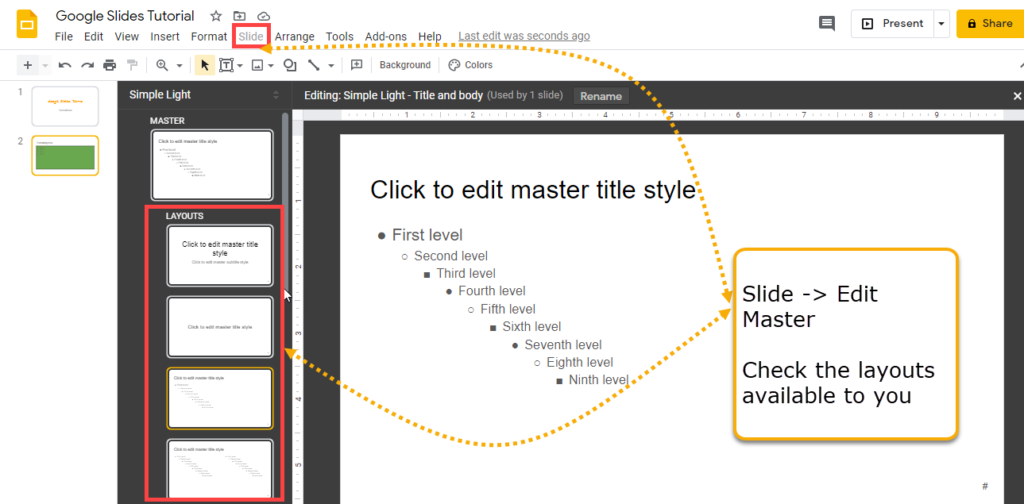Click the document title Google Slides Tutorial

point(125,16)
